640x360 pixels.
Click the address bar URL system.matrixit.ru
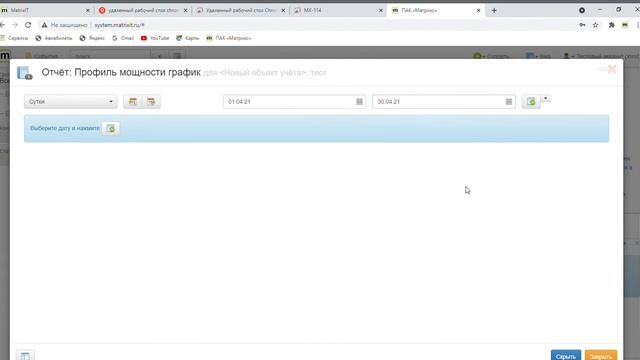coord(119,25)
